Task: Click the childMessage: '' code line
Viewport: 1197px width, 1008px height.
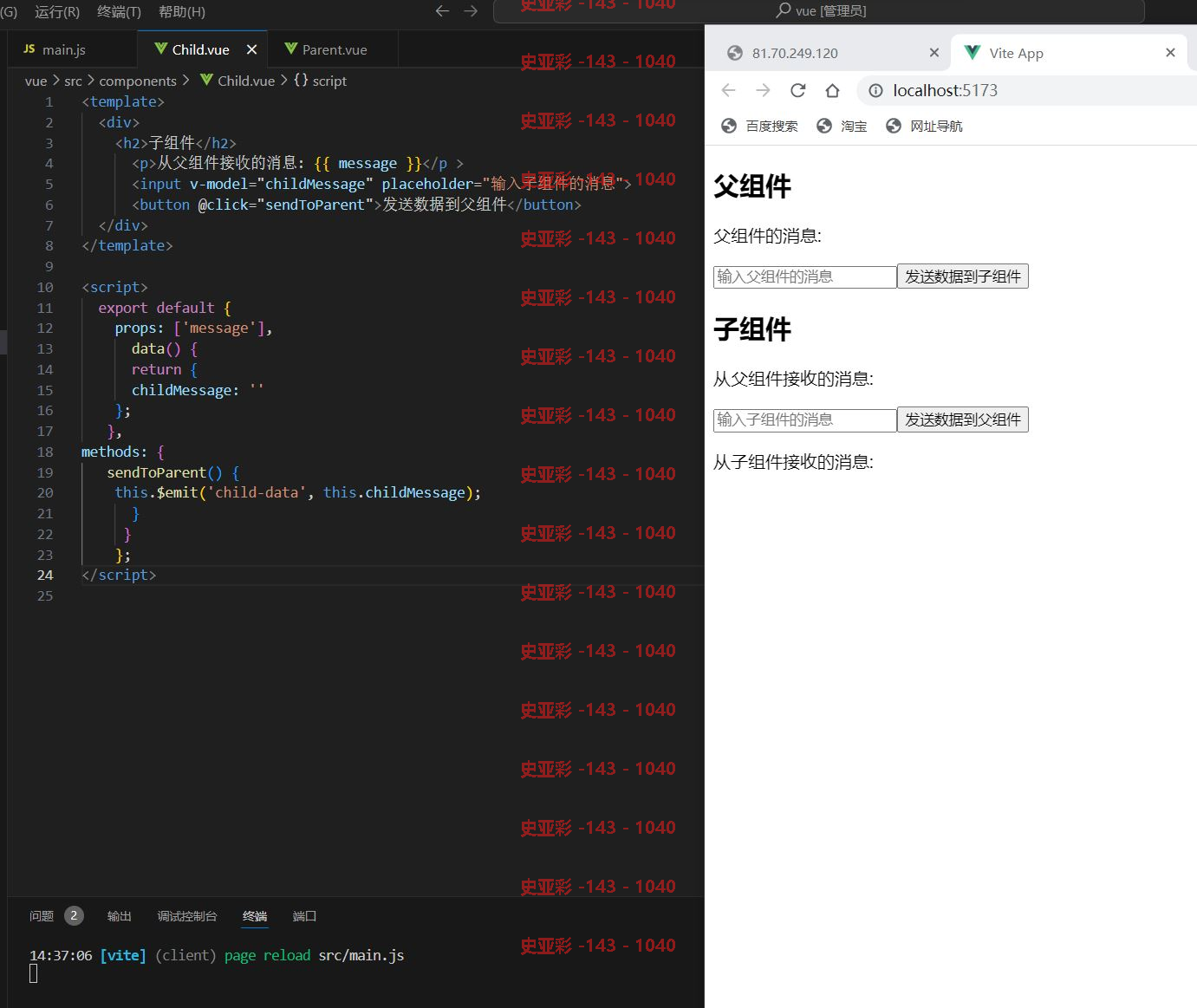Action: pyautogui.click(x=198, y=390)
